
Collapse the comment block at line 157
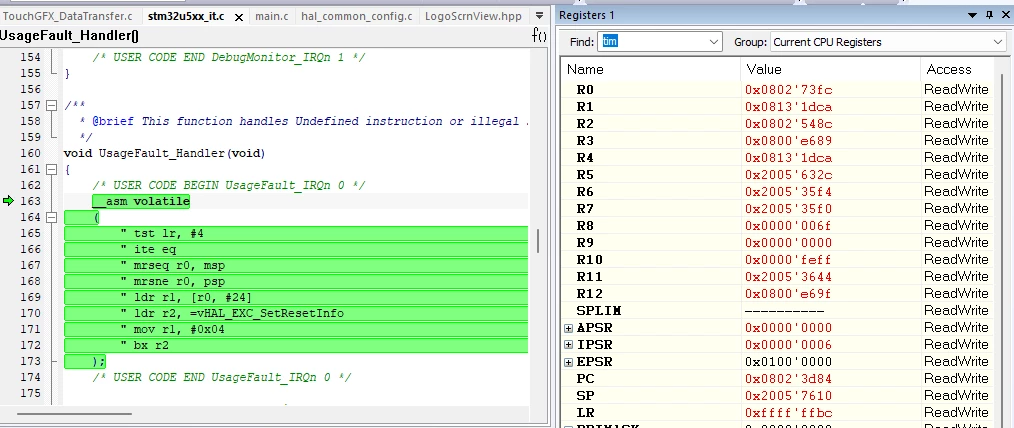[52, 105]
